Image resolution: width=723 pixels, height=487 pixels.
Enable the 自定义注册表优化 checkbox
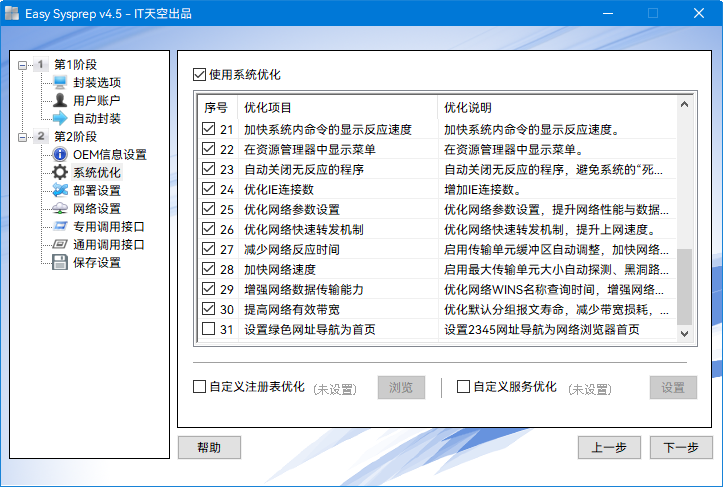pos(199,387)
